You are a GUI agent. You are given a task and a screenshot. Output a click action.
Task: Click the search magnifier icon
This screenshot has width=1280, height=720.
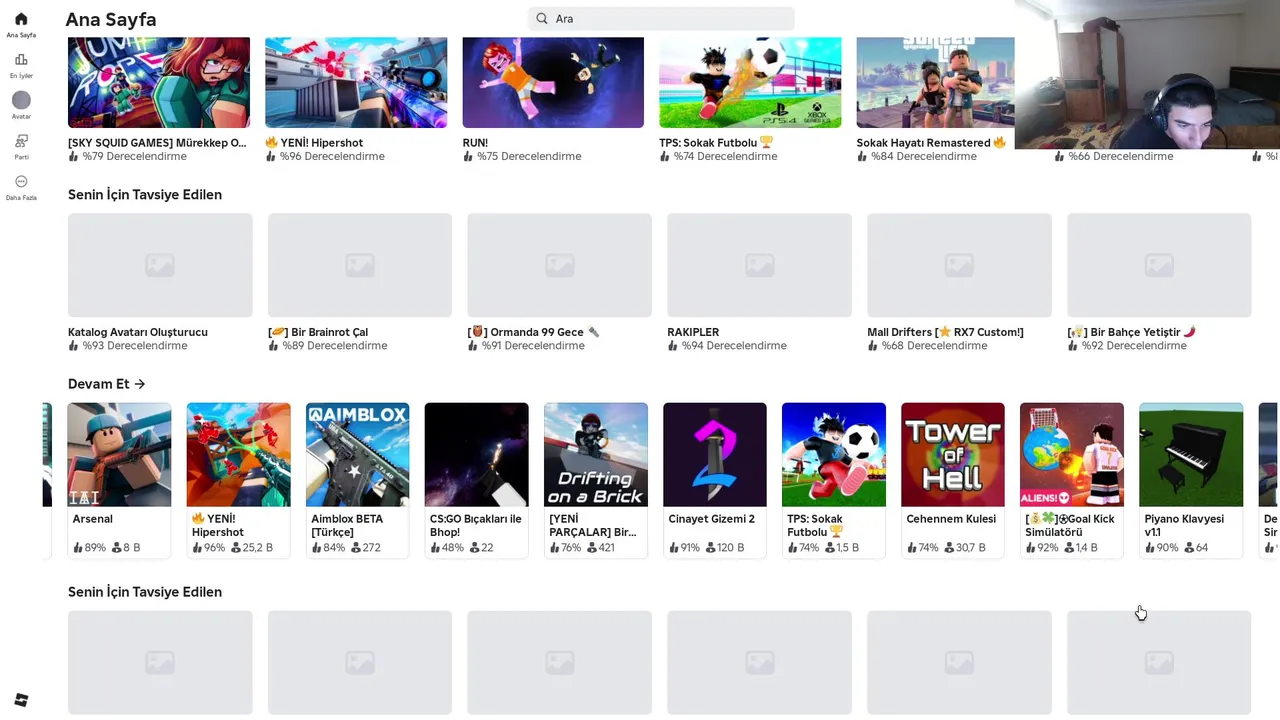coord(542,18)
